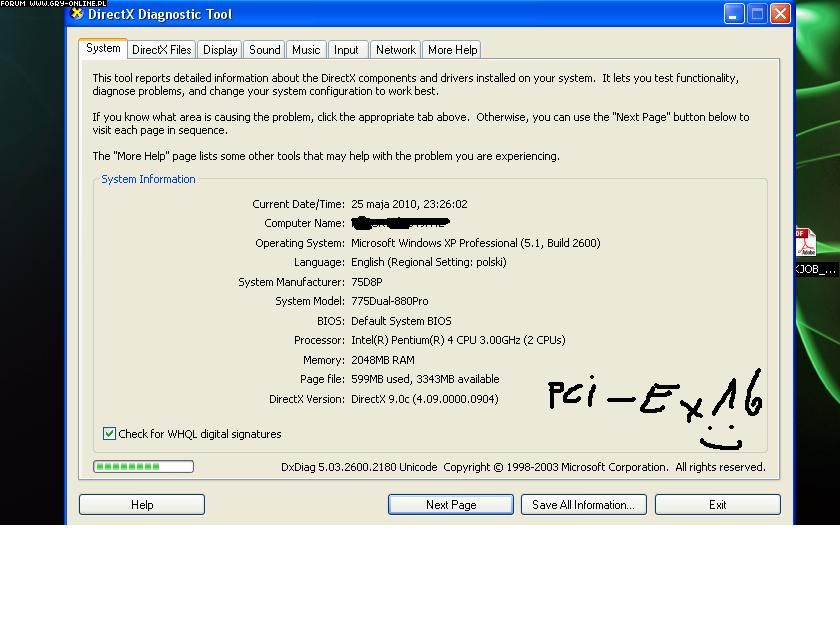Click the System Model value 775Dual-880Pro
Image resolution: width=840 pixels, height=634 pixels.
click(x=389, y=301)
